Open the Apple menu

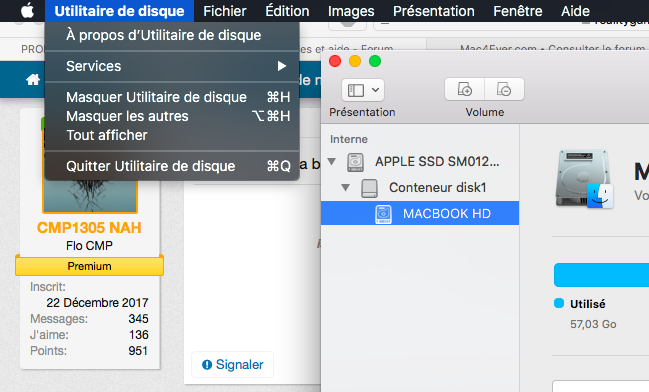click(27, 11)
